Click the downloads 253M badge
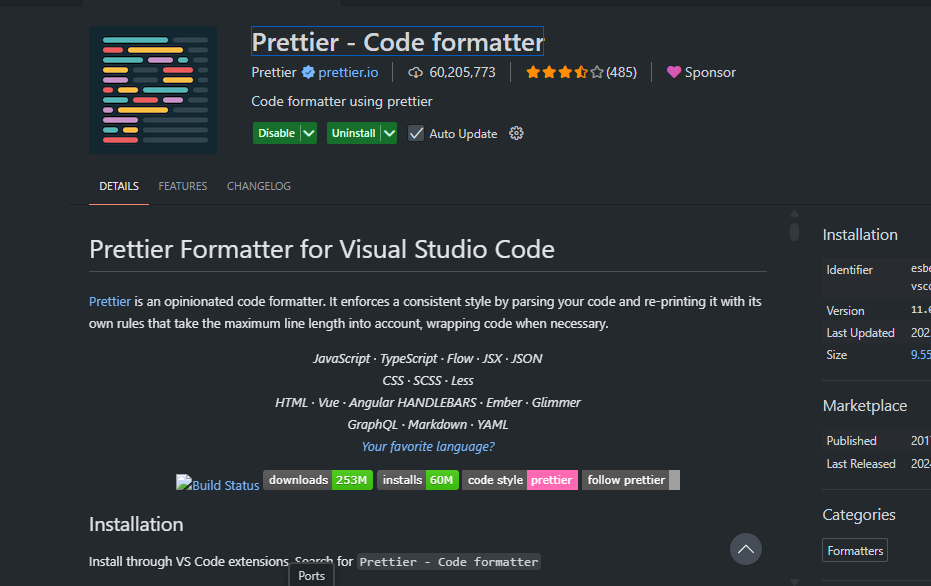 (318, 480)
